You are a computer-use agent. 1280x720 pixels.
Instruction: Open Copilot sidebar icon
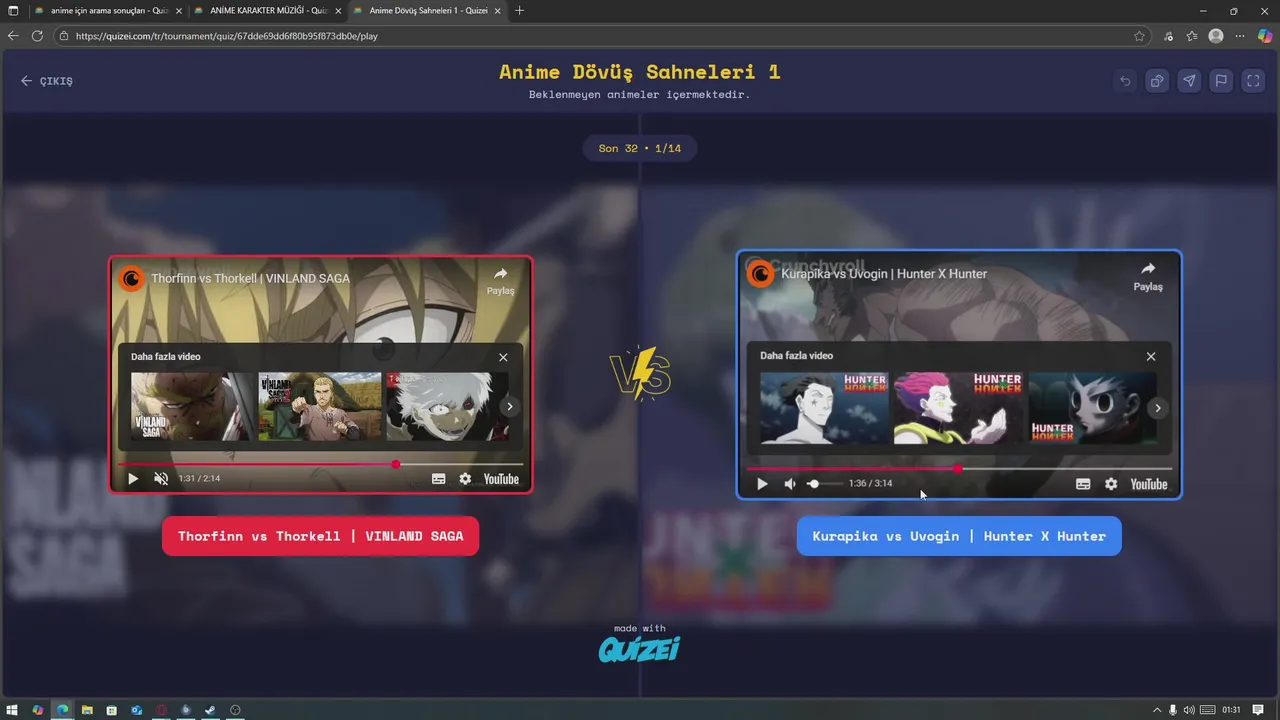[x=1264, y=36]
